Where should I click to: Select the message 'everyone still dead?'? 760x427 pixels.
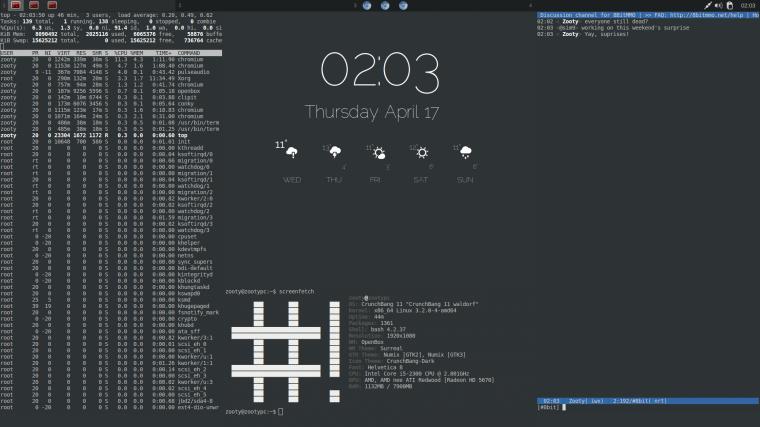point(617,21)
